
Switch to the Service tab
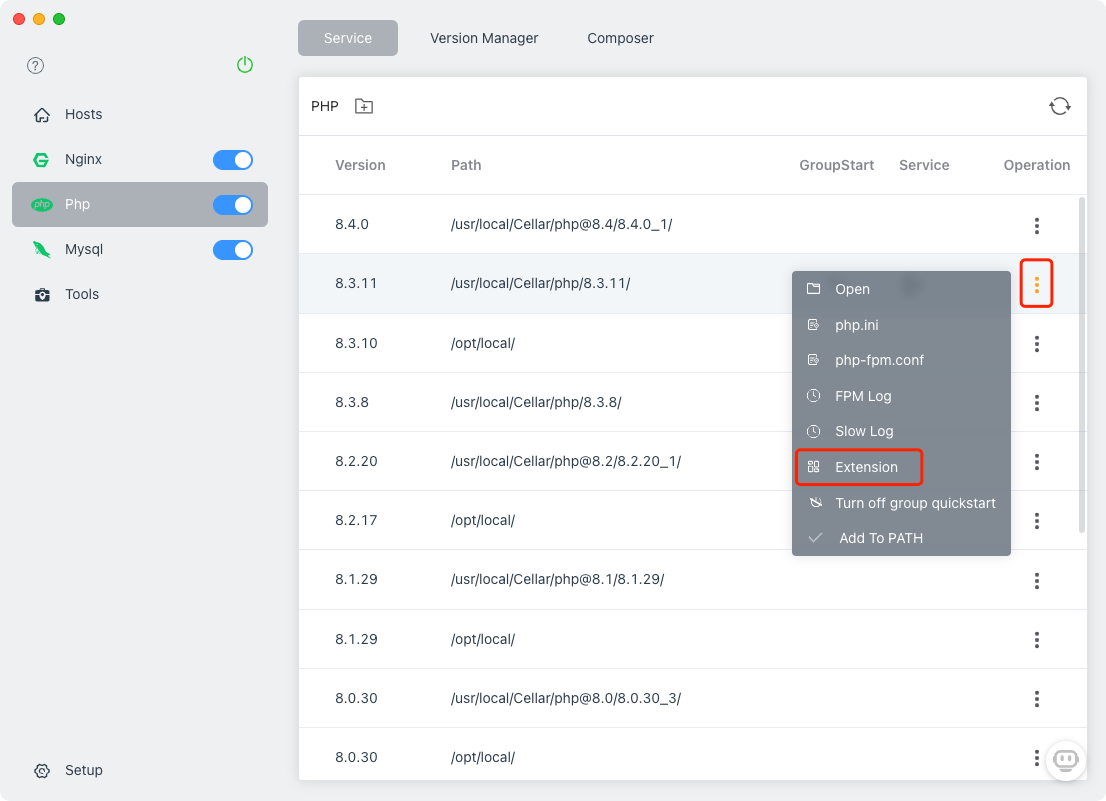click(348, 38)
